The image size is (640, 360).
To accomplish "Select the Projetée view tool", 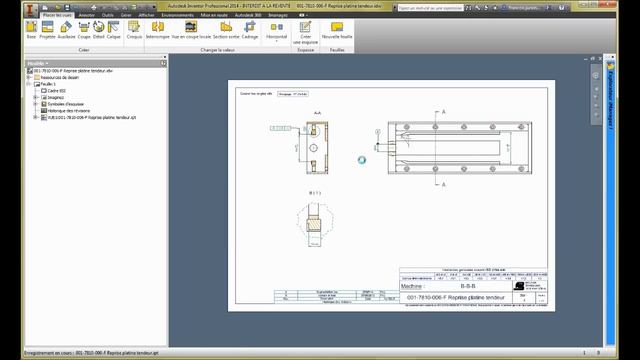I will pos(47,30).
